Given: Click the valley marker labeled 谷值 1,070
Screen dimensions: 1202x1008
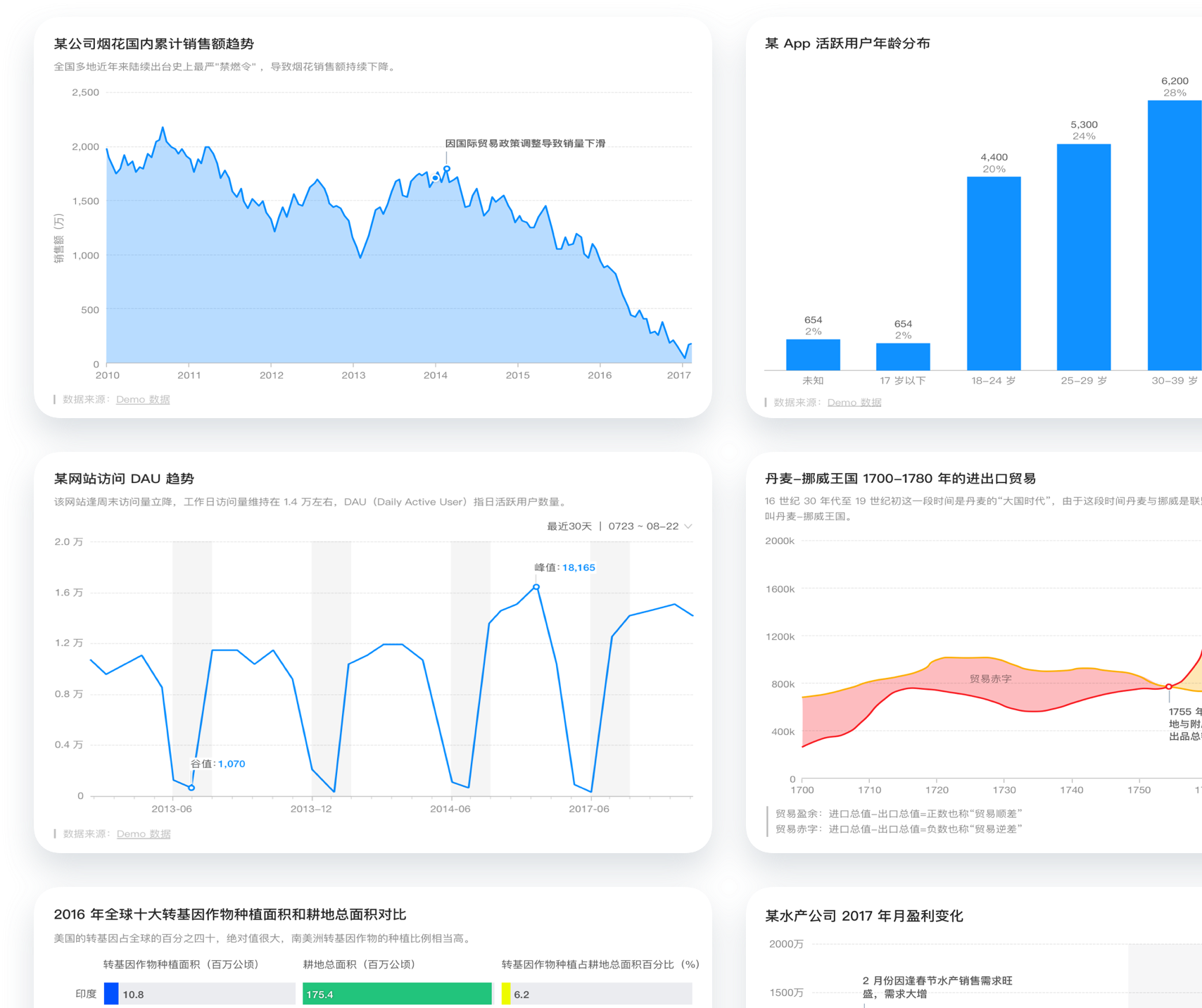Looking at the screenshot, I should (x=191, y=788).
